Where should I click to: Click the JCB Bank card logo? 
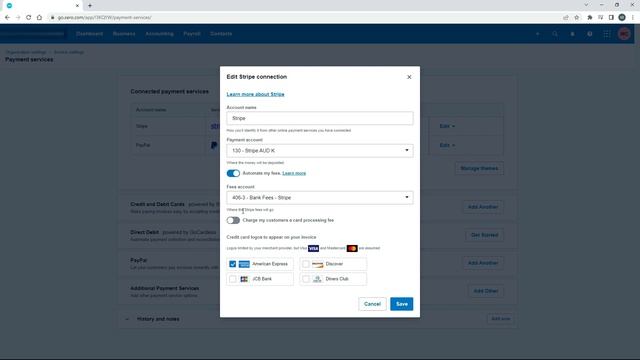[x=244, y=279]
